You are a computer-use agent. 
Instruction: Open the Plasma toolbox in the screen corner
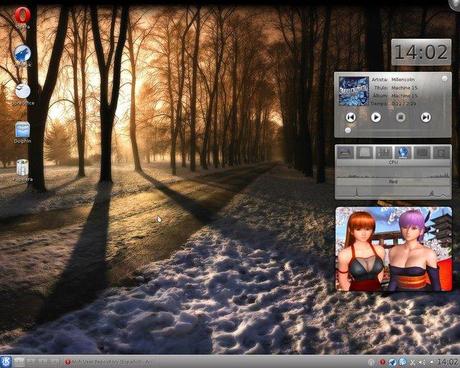click(455, 4)
